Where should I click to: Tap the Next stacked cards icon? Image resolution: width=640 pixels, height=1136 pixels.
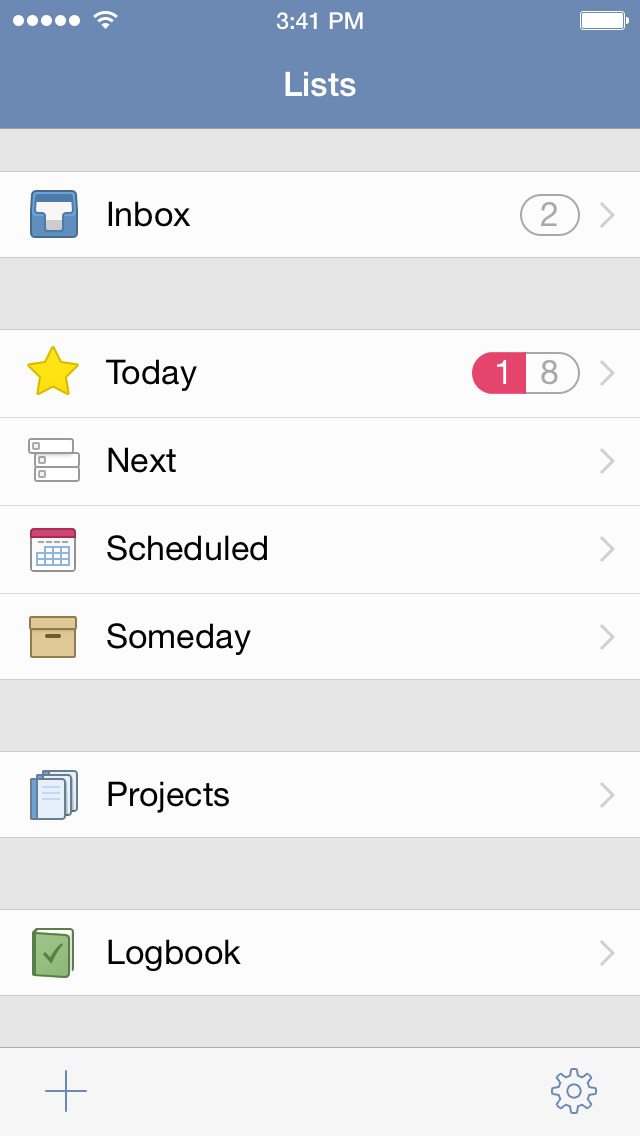tap(54, 460)
